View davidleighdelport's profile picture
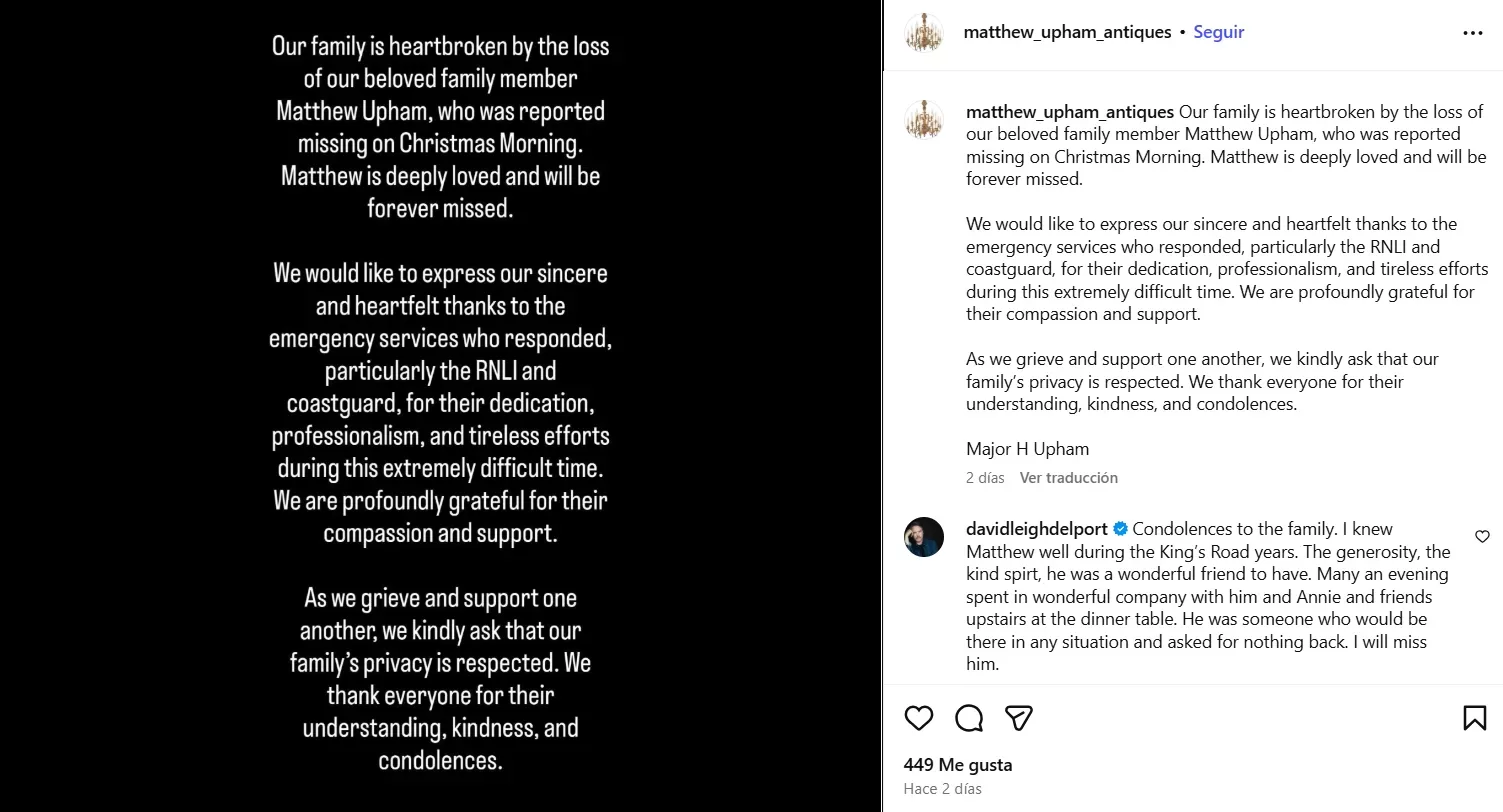This screenshot has width=1503, height=812. tap(924, 537)
